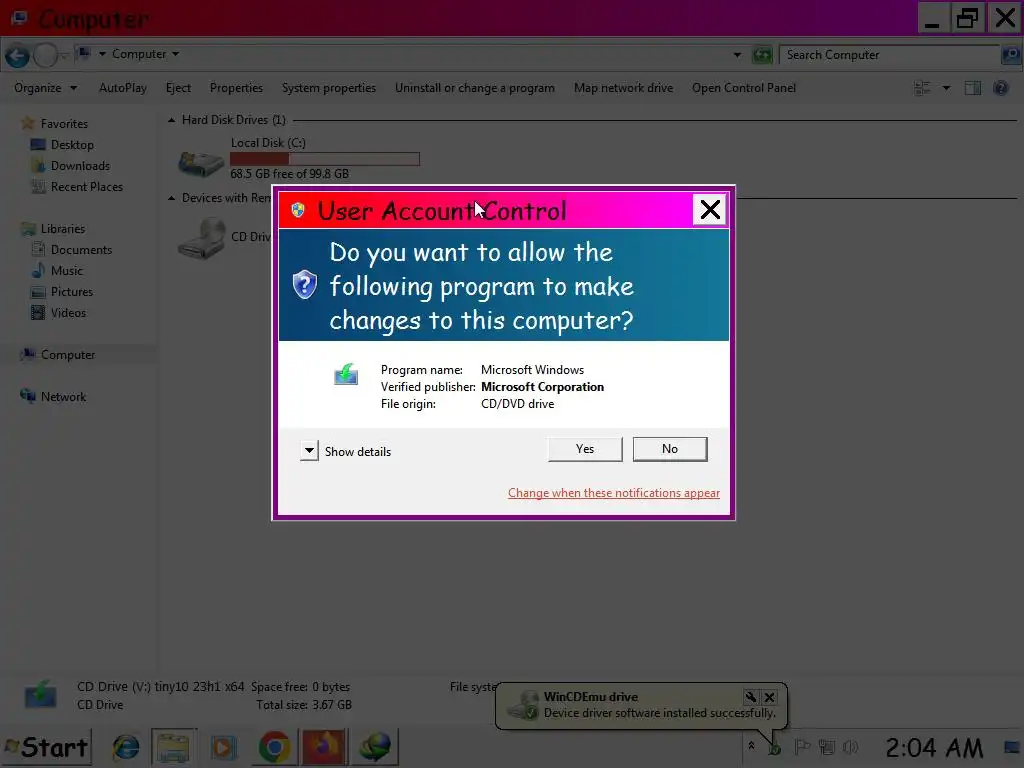Open the Videos library

tap(68, 313)
